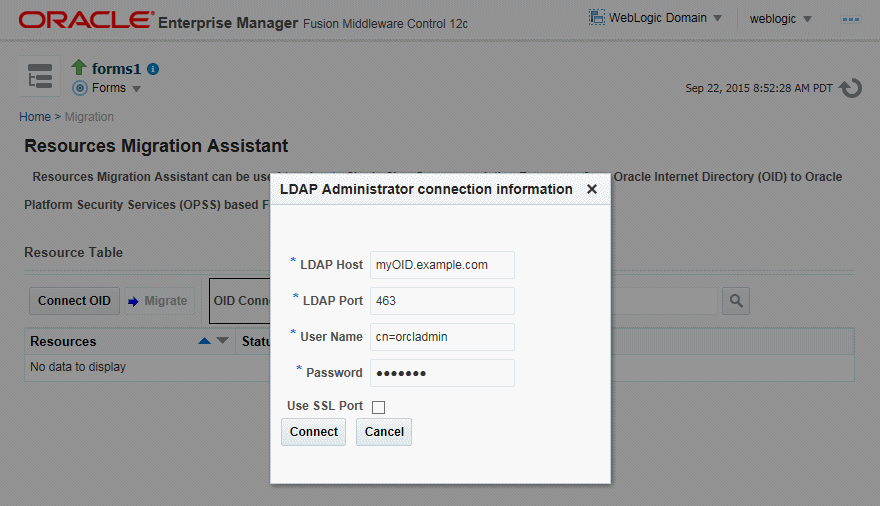Image resolution: width=880 pixels, height=506 pixels.
Task: Close the LDAP connection dialog
Action: click(x=592, y=189)
